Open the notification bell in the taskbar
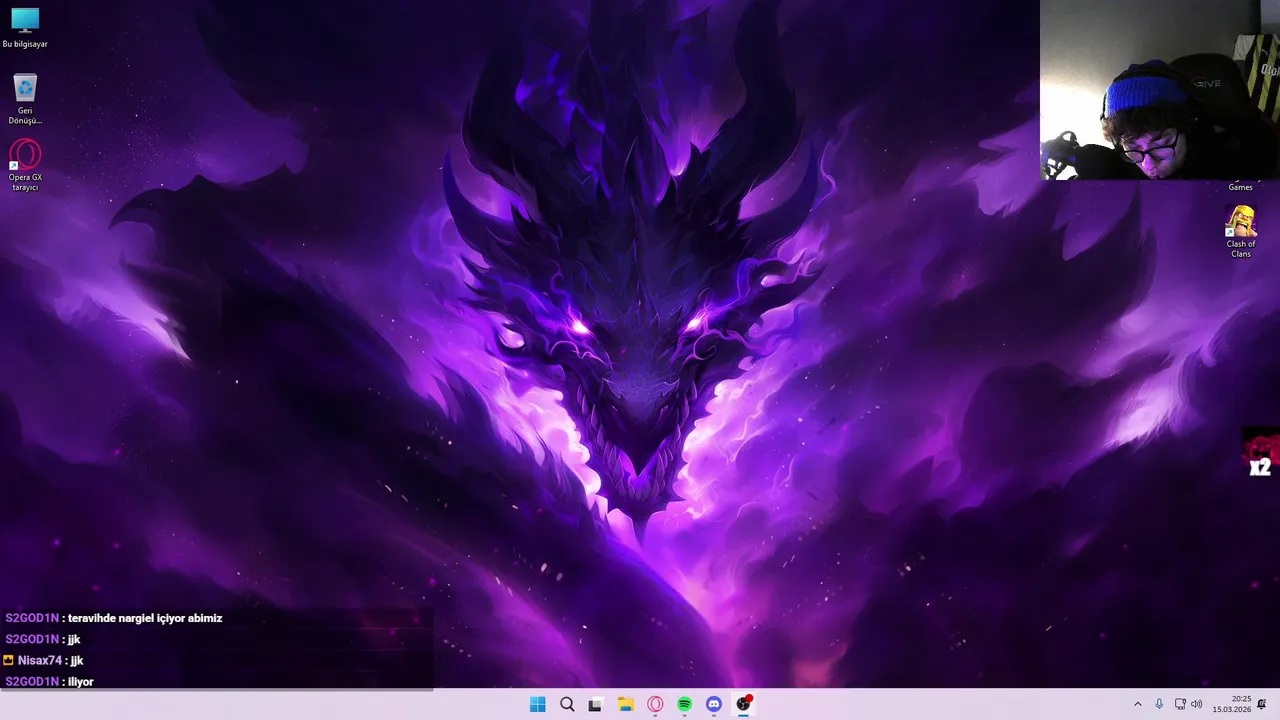Viewport: 1280px width, 720px height. 1262,704
